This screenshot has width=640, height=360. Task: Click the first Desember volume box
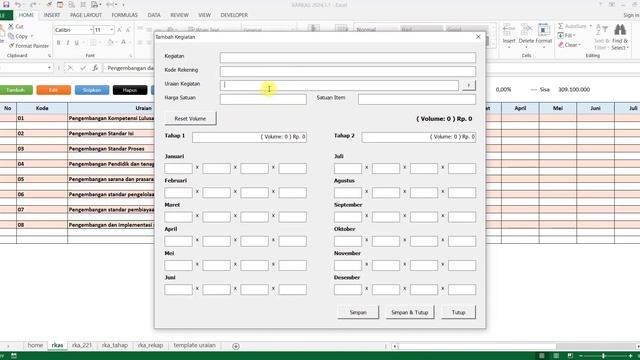[348, 289]
